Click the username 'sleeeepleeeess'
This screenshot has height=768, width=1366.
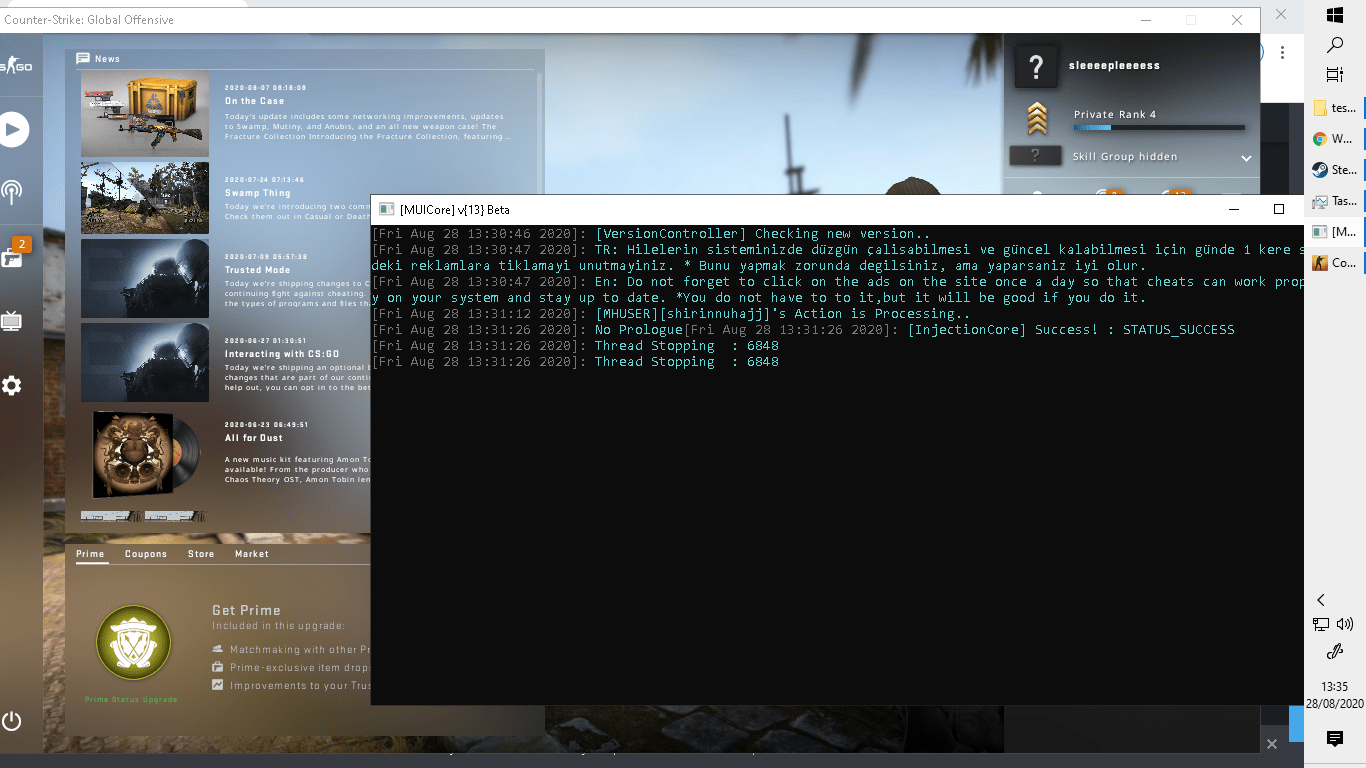pyautogui.click(x=1114, y=66)
